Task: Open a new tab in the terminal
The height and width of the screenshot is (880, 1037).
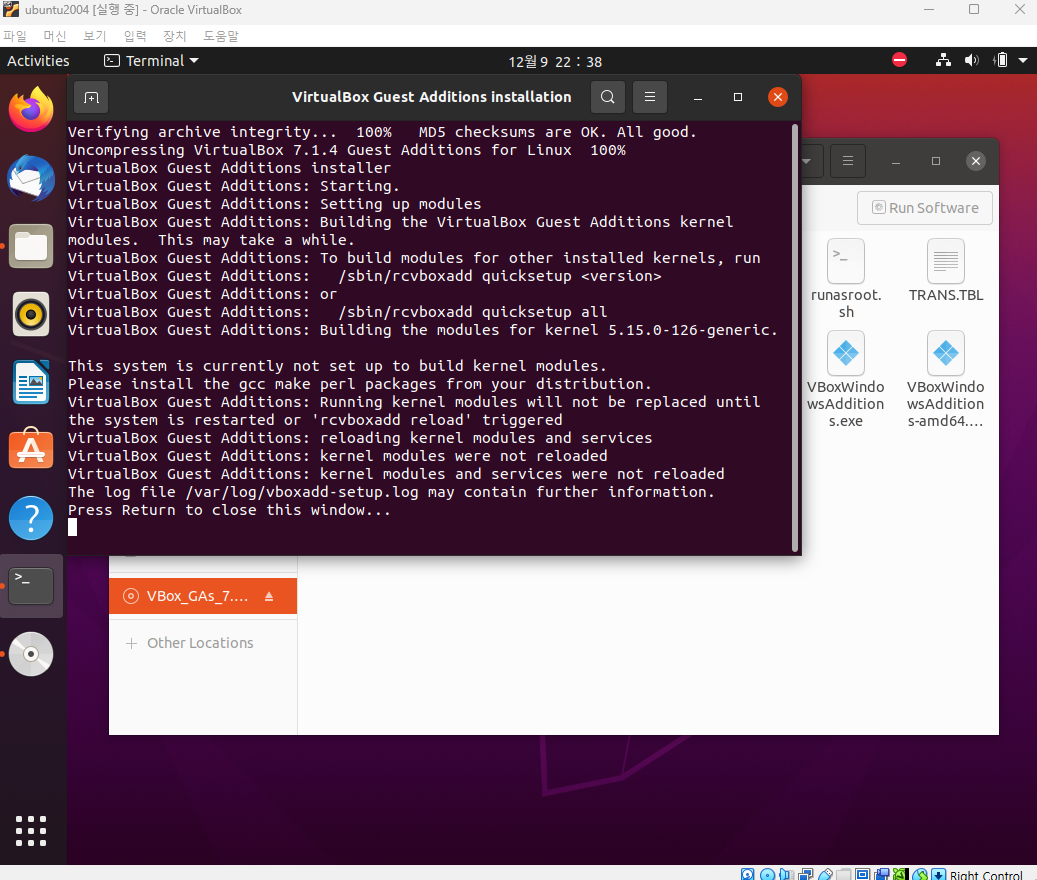Action: (91, 97)
